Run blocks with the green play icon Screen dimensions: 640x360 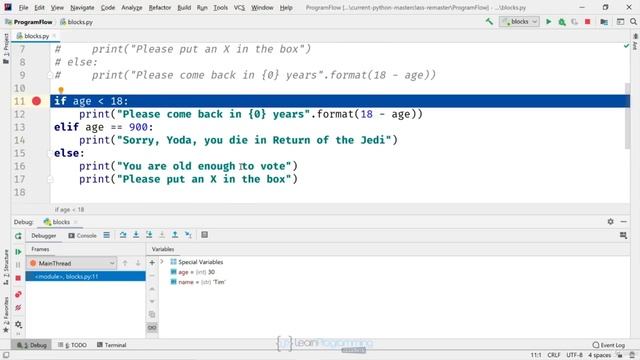[x=549, y=22]
